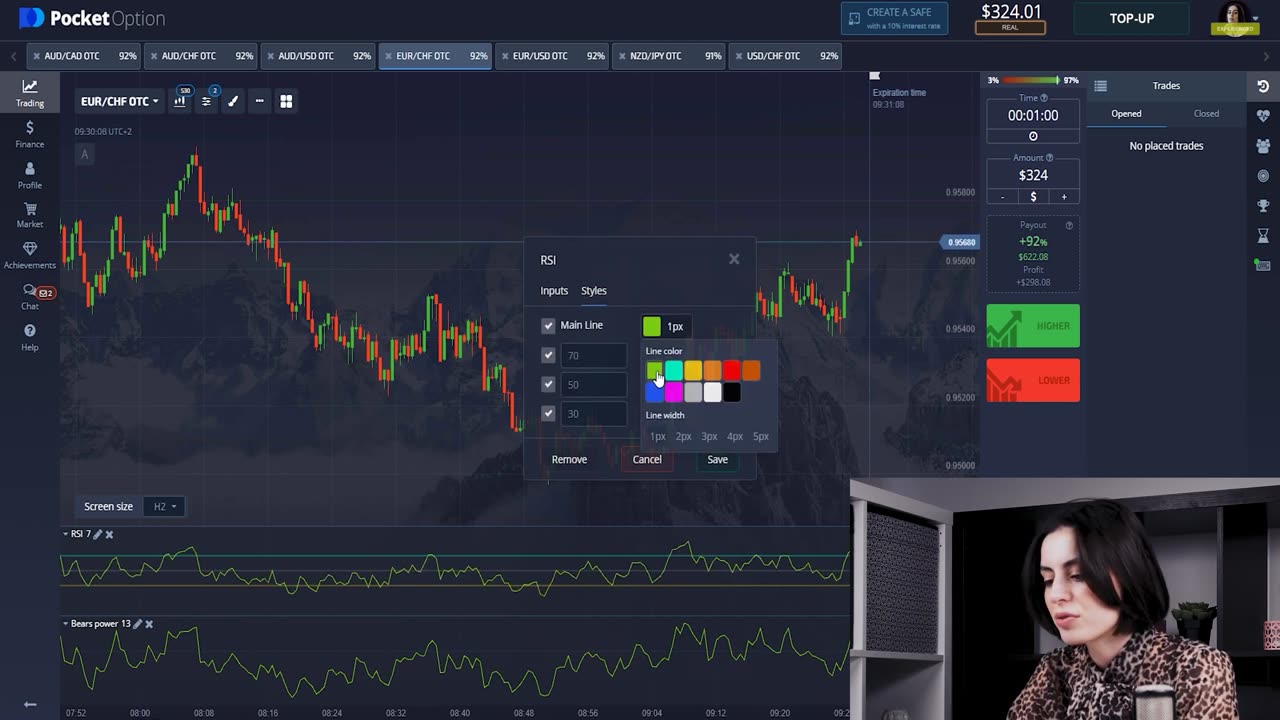The width and height of the screenshot is (1280, 720).
Task: Pick the cyan line color swatch
Action: [x=674, y=371]
